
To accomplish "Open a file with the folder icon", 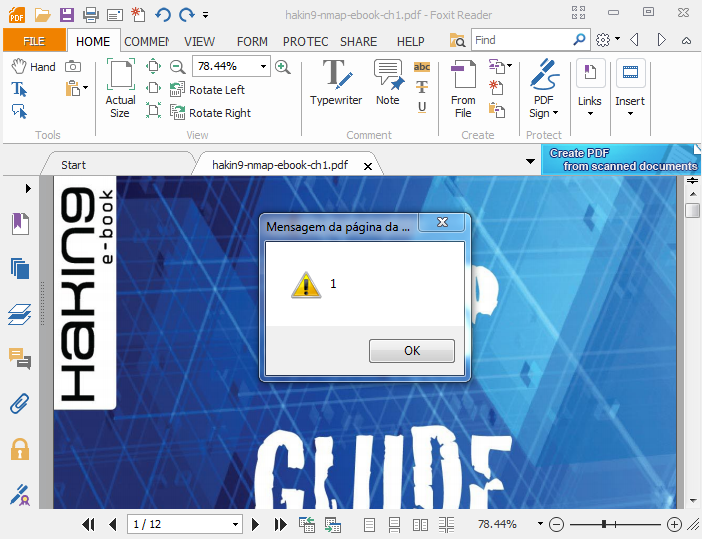I will click(43, 15).
